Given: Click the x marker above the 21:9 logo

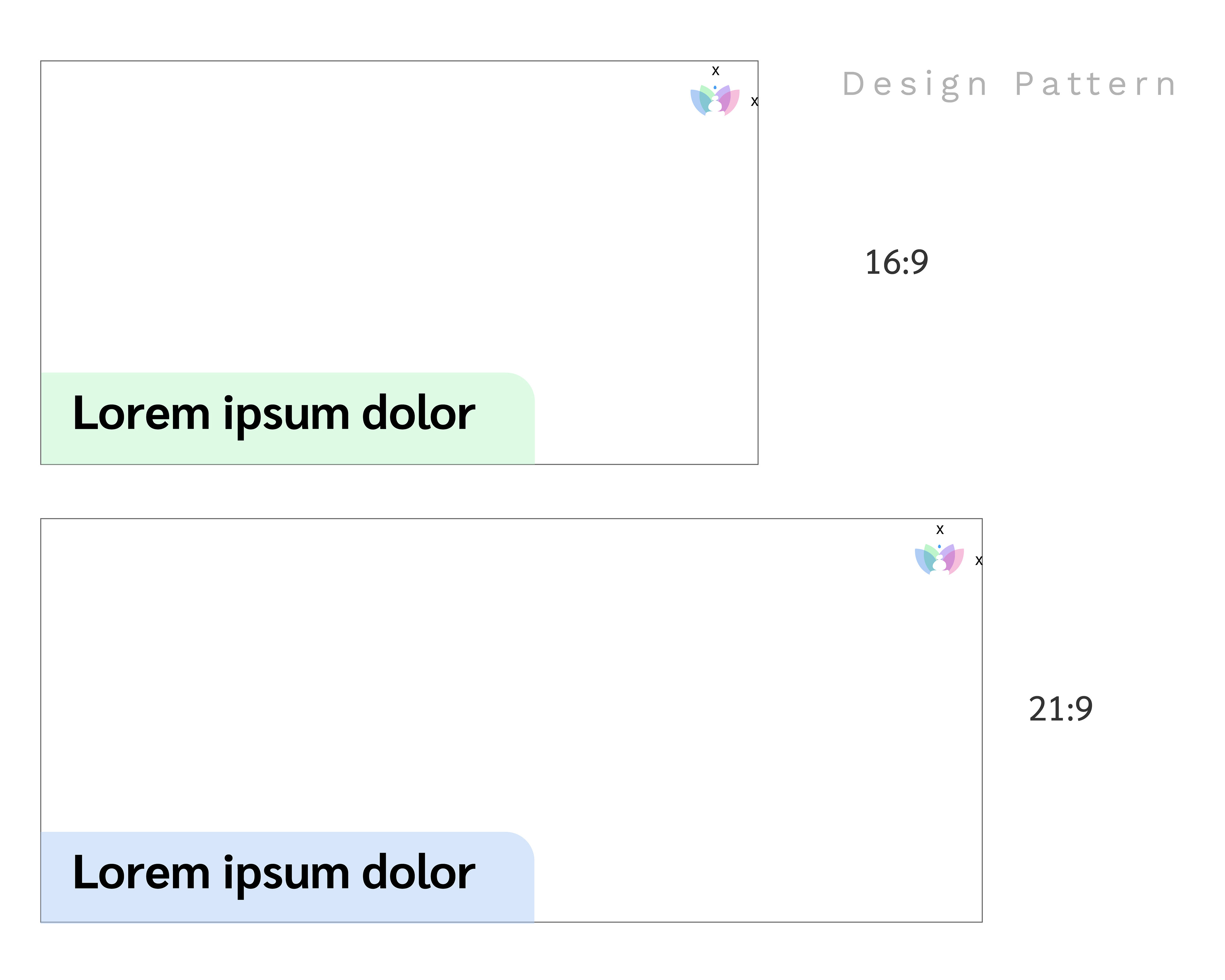Looking at the screenshot, I should tap(940, 530).
